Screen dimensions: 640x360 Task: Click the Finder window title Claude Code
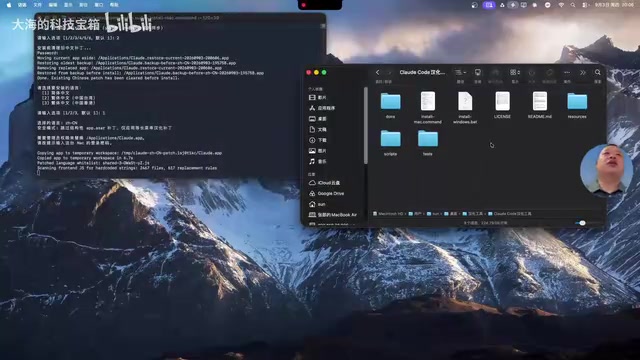[x=422, y=72]
